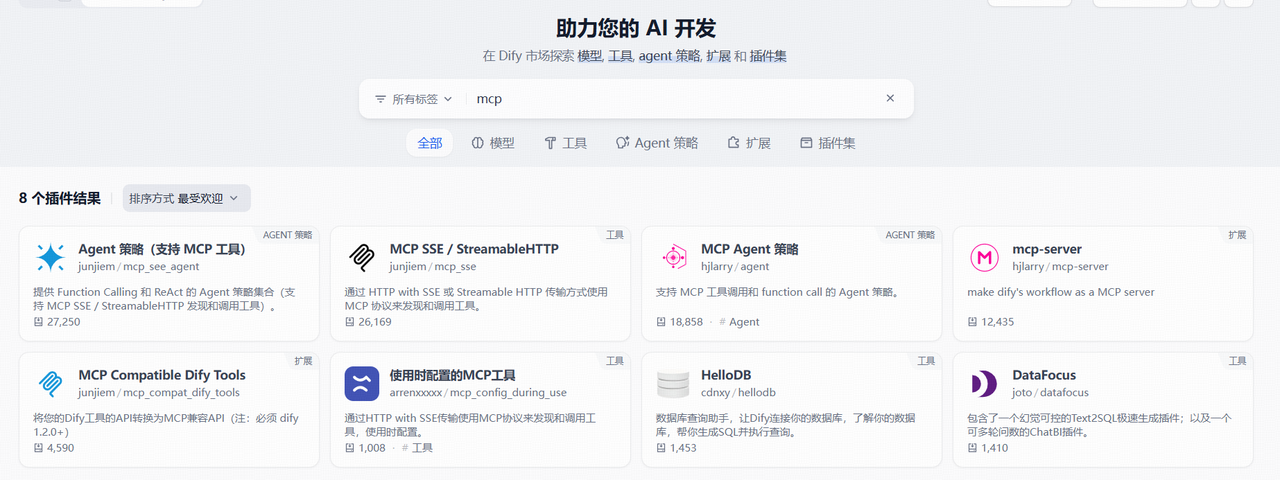This screenshot has height=480, width=1280.
Task: Click the MCP Compatible Dify Tools icon
Action: (50, 384)
